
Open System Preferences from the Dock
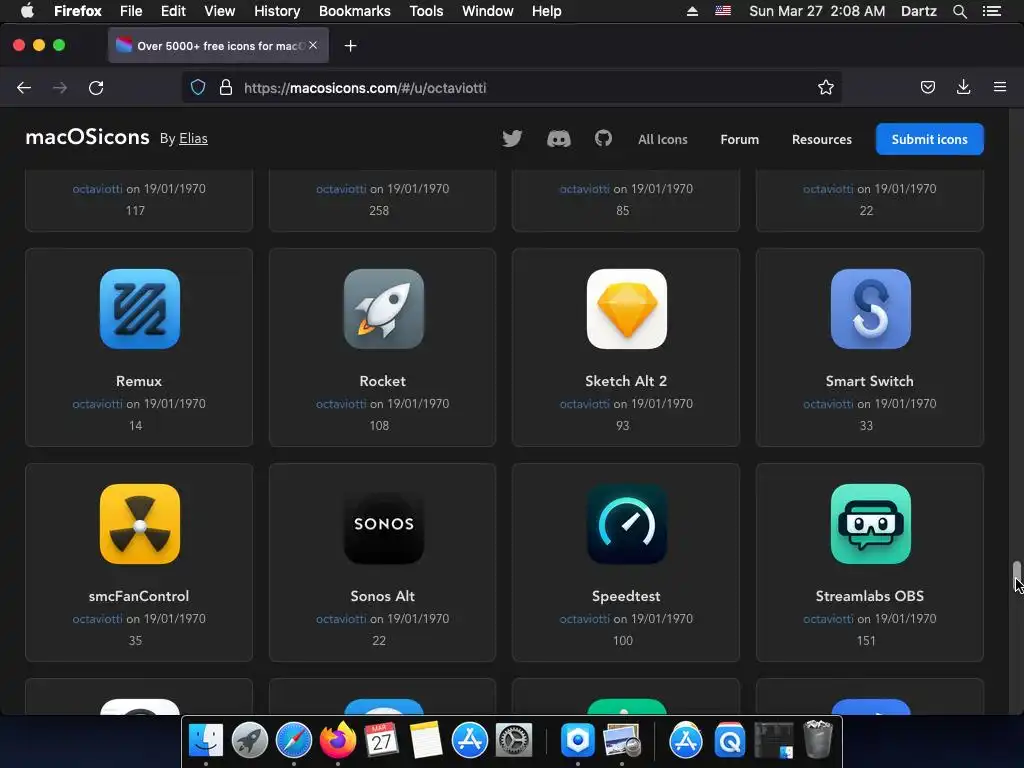(x=514, y=741)
